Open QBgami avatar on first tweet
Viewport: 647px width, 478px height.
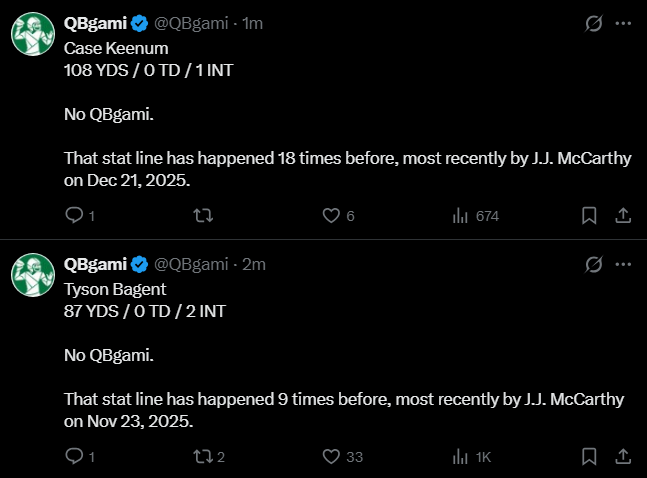(33, 34)
